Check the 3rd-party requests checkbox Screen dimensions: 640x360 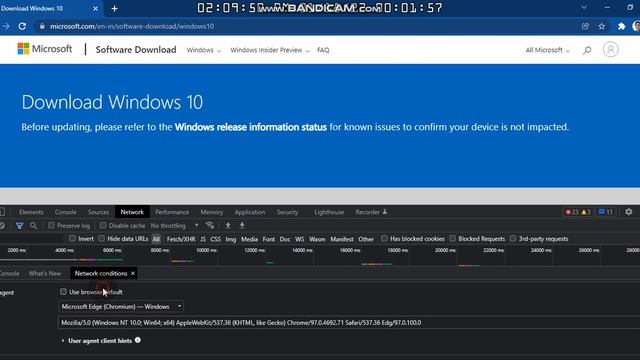(513, 238)
